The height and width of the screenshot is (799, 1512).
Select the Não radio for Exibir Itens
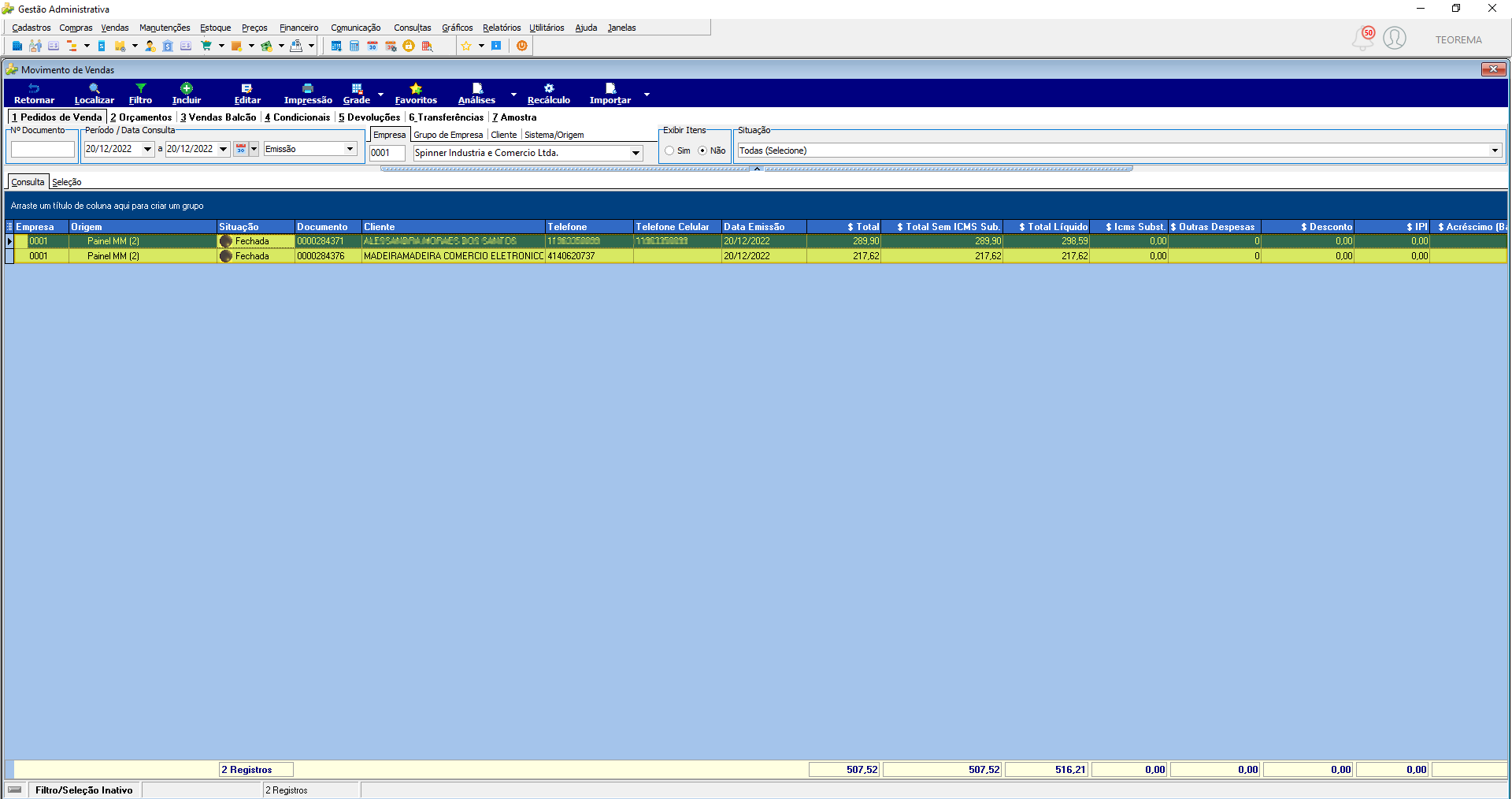[x=702, y=151]
